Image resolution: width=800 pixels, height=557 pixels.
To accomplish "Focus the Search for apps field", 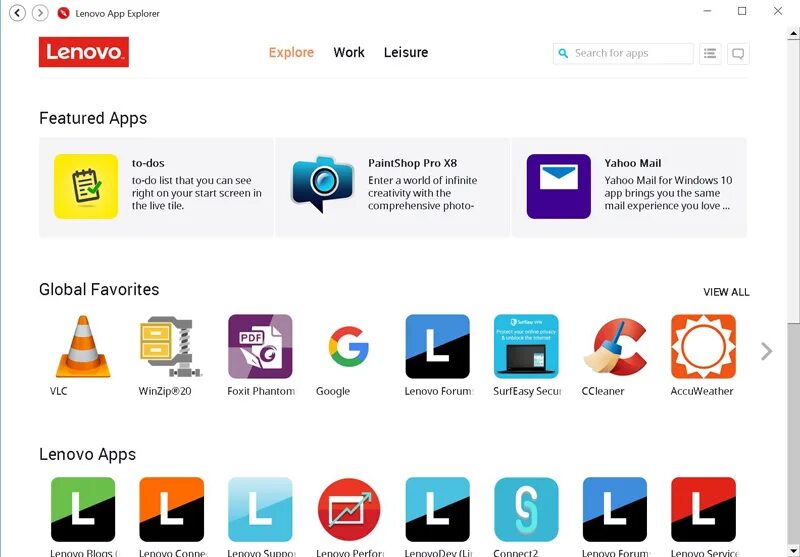I will 623,53.
